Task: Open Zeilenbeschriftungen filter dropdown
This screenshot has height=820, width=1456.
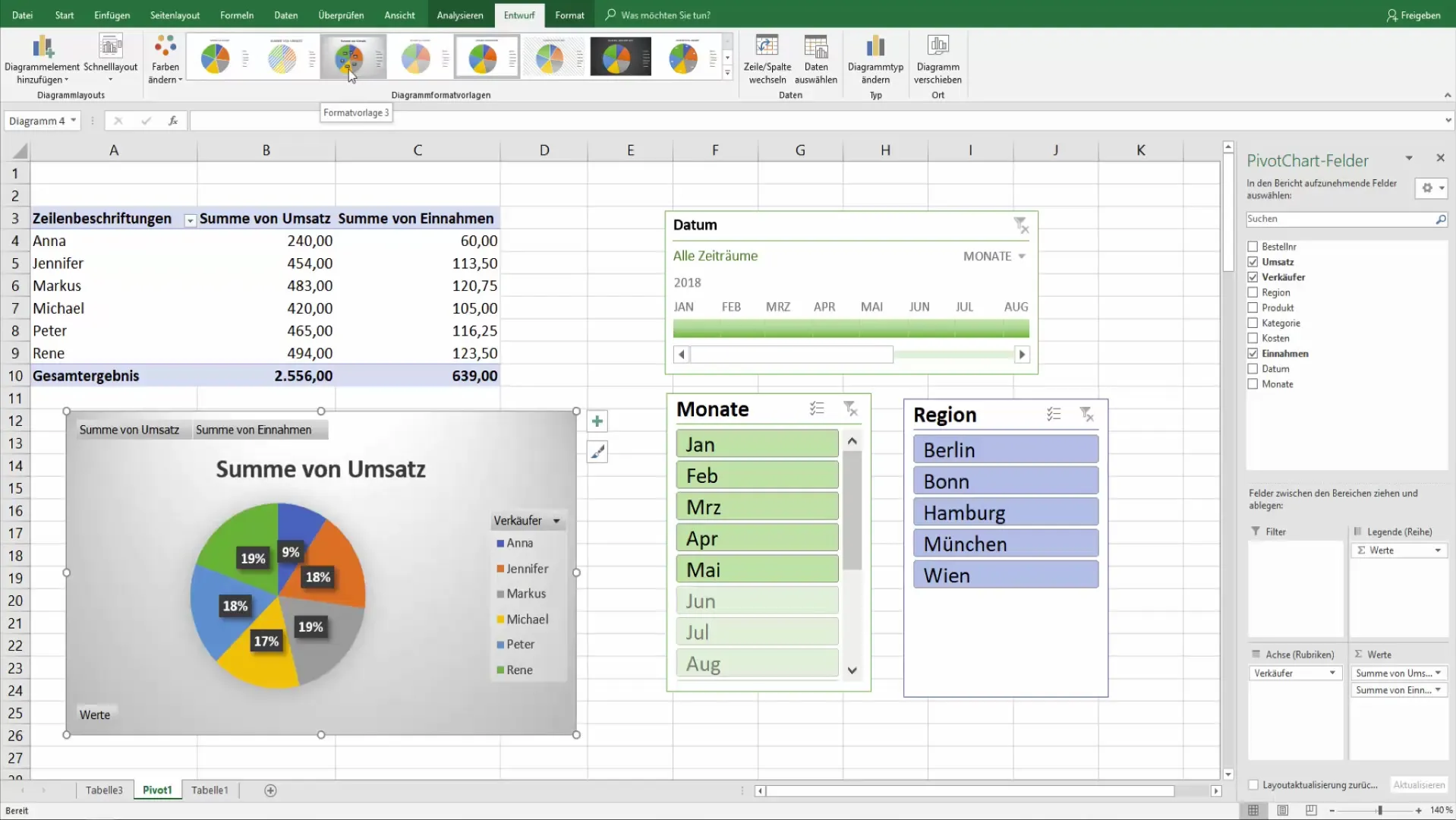Action: point(190,220)
